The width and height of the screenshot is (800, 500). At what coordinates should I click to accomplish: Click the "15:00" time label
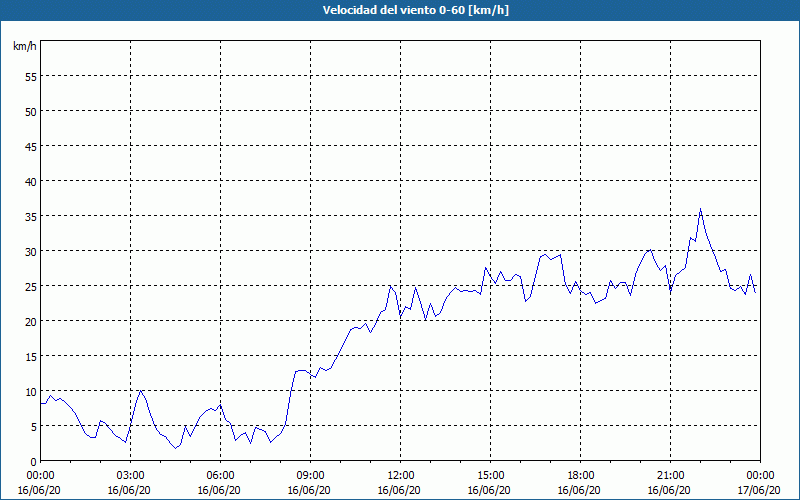[491, 476]
